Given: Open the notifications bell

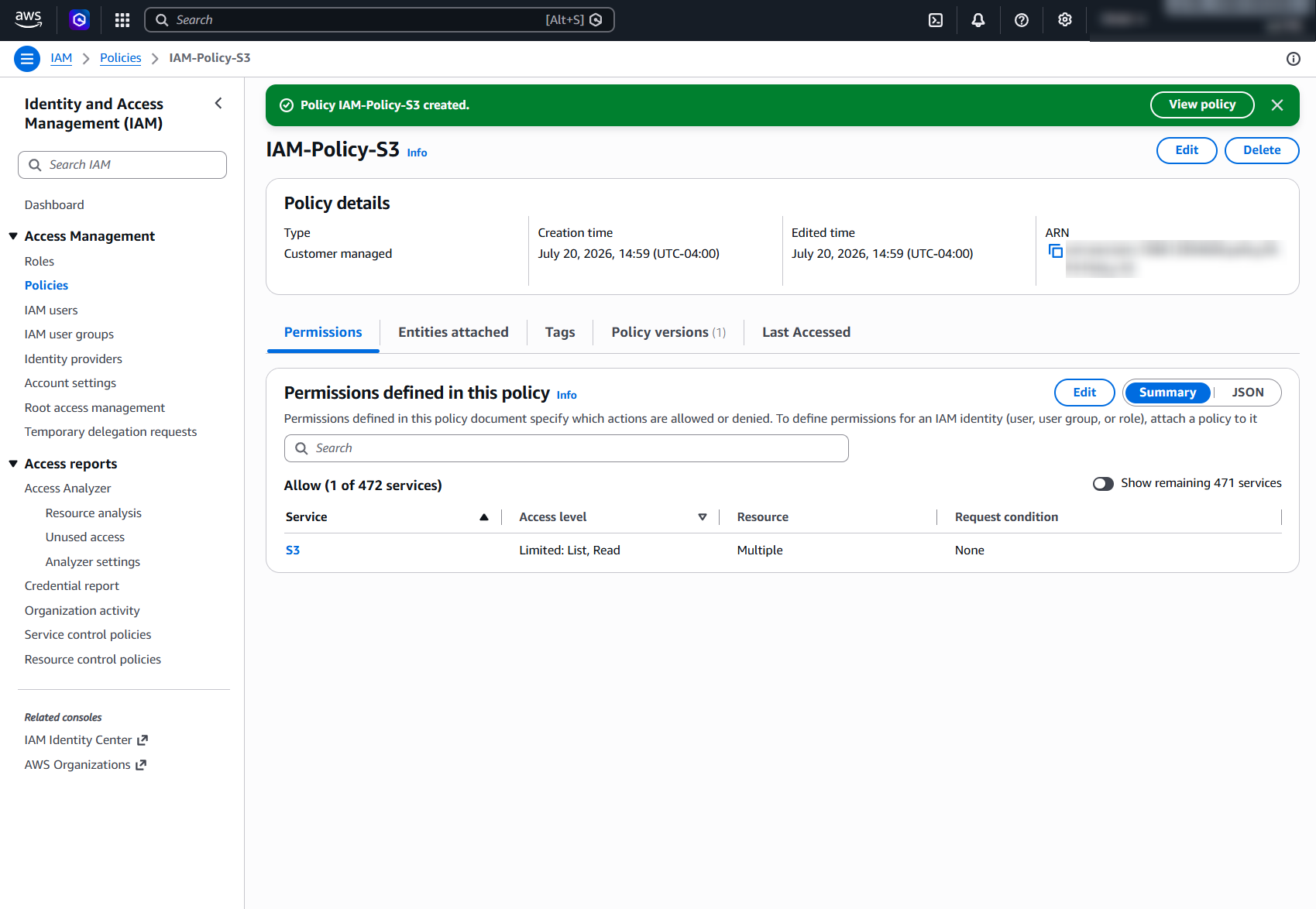Looking at the screenshot, I should 978,20.
